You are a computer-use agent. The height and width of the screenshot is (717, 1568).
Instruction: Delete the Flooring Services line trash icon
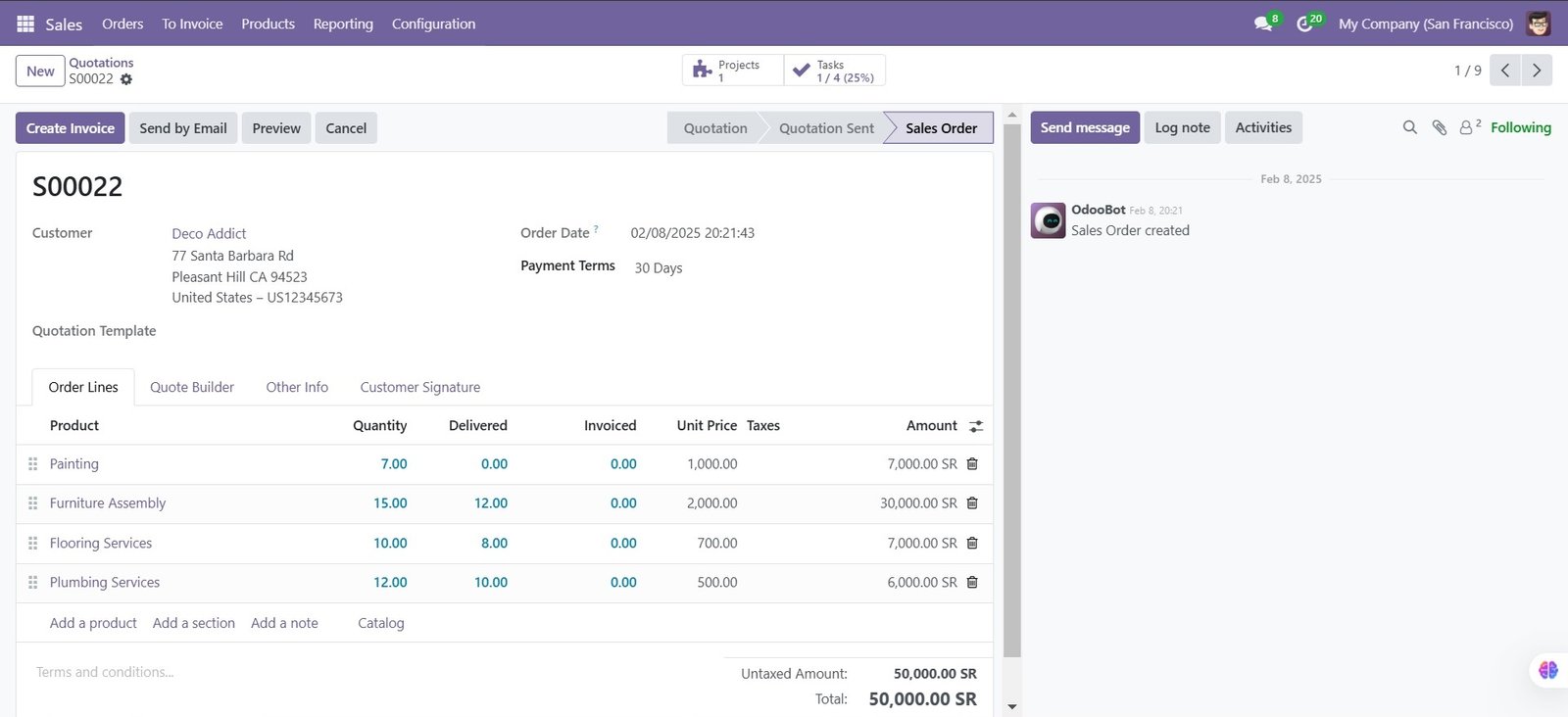972,543
